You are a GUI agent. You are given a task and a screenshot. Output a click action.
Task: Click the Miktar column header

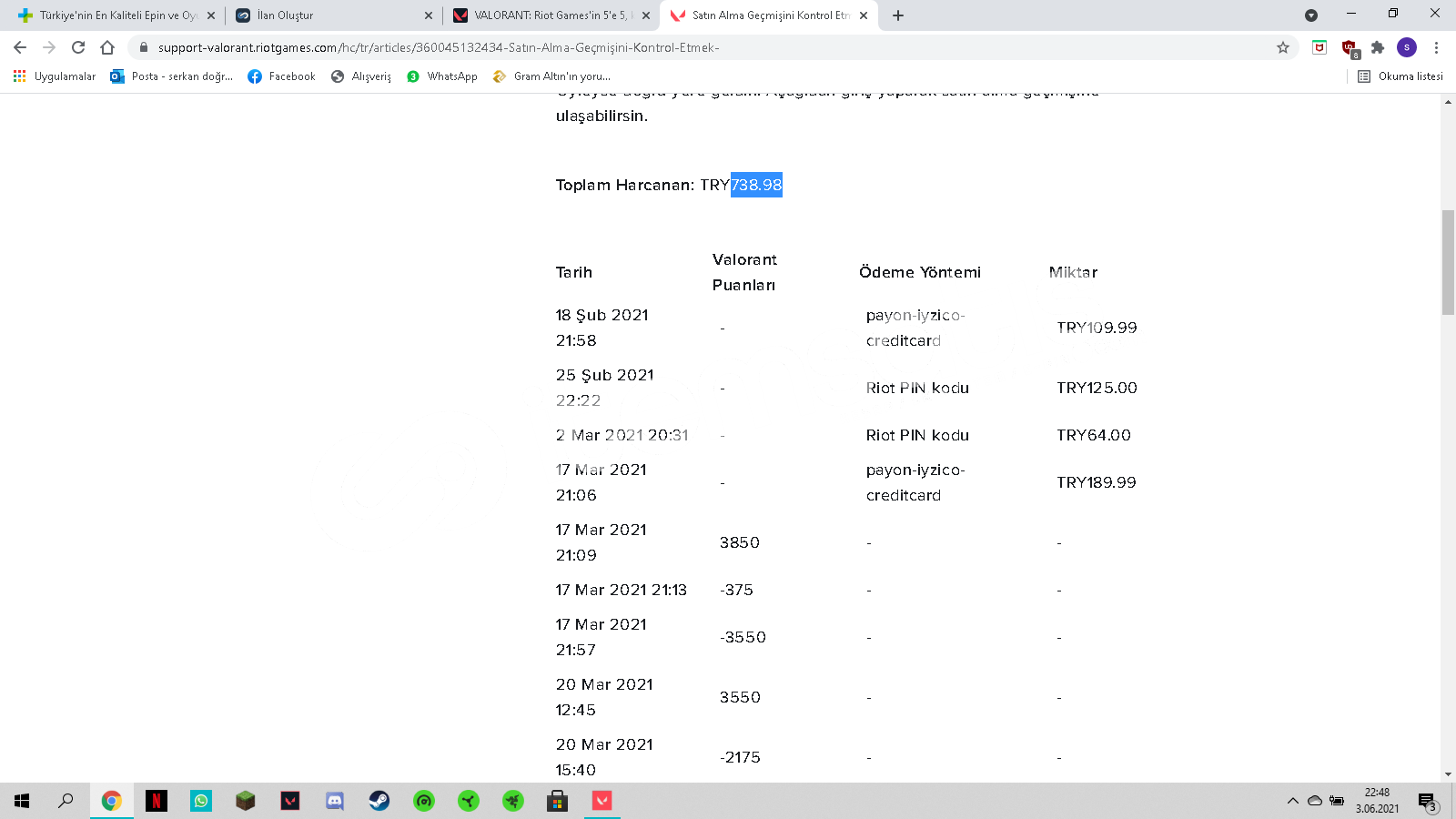1073,272
